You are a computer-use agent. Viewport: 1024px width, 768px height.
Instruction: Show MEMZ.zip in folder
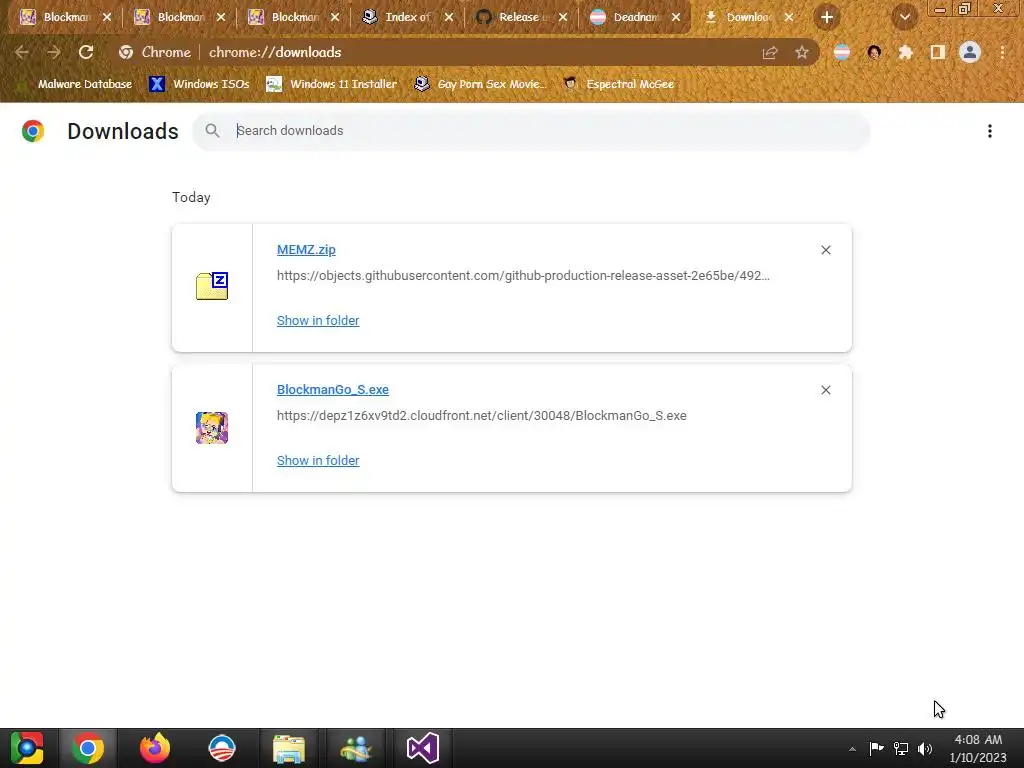[318, 321]
